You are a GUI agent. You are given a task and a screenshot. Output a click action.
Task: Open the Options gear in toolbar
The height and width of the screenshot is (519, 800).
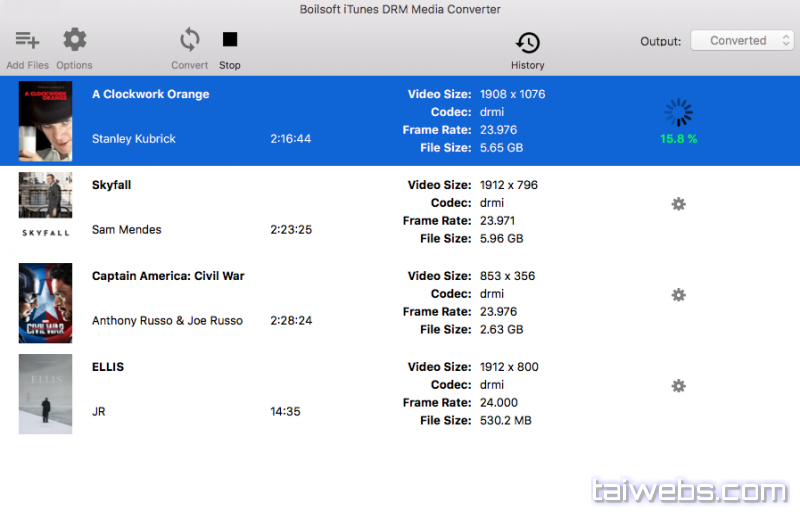74,40
